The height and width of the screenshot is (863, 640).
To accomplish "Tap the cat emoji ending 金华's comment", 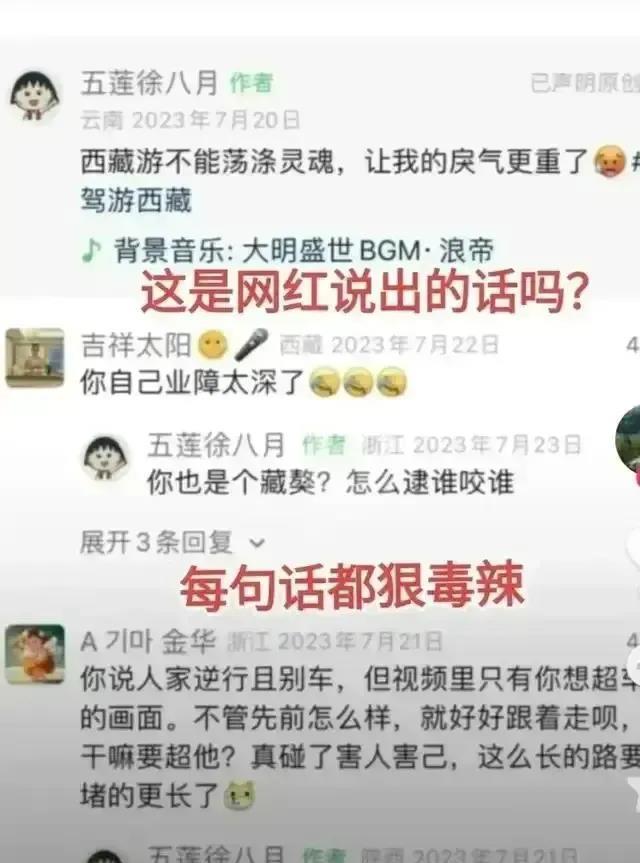I will (240, 795).
